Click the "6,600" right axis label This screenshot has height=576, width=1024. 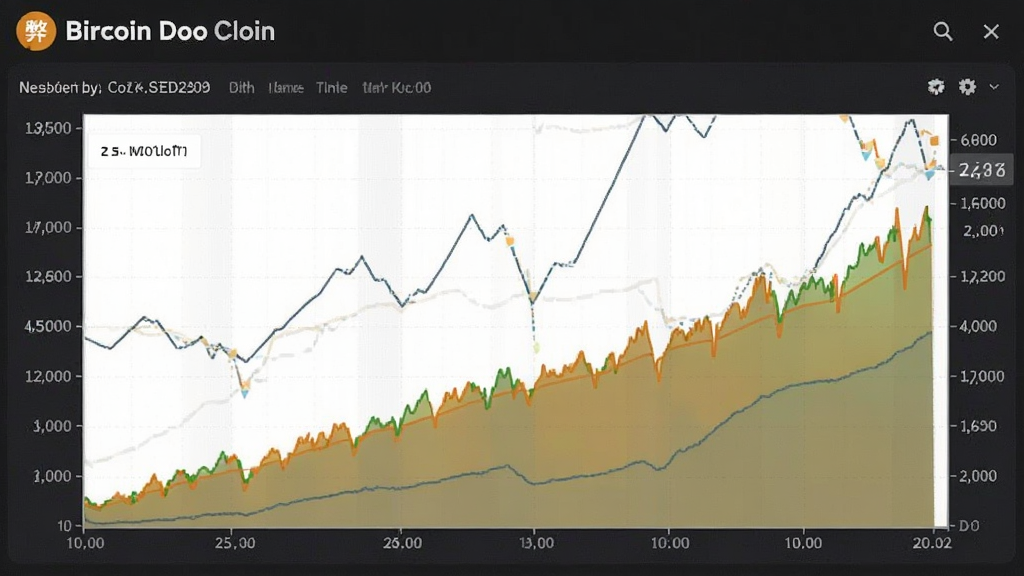click(978, 140)
